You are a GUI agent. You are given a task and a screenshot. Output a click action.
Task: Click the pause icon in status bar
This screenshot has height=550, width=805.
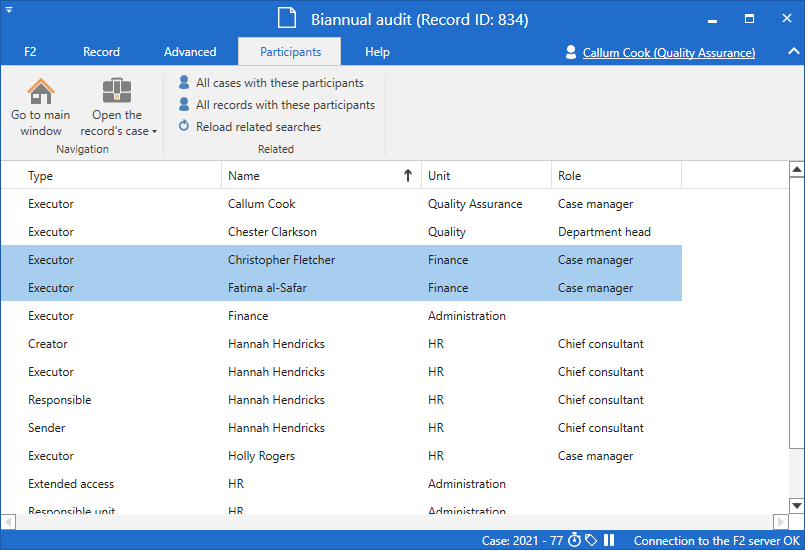[609, 541]
